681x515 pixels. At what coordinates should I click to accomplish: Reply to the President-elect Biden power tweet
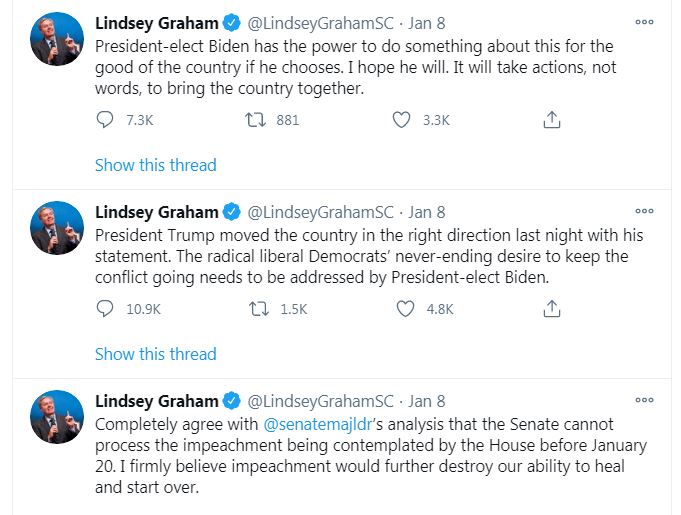tap(105, 119)
